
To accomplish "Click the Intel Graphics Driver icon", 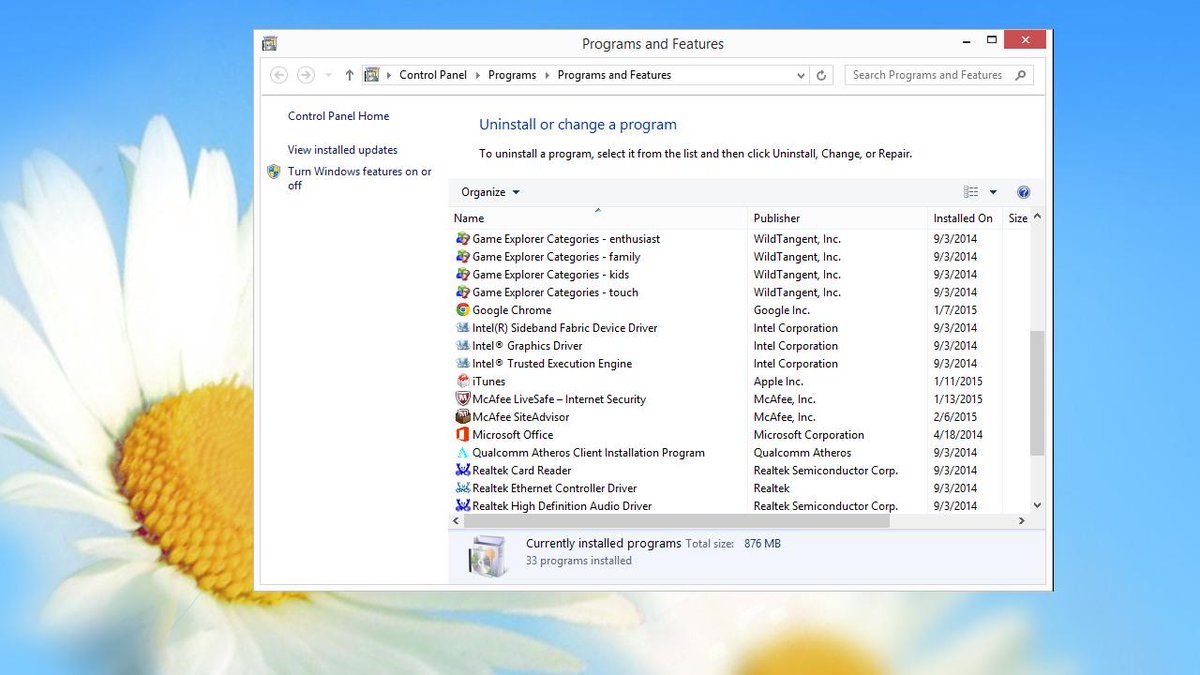I will click(463, 346).
